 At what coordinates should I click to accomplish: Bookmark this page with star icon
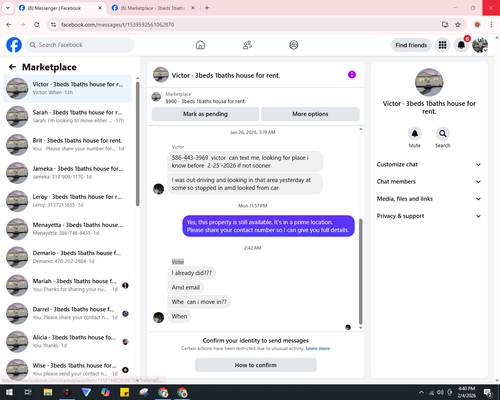click(x=458, y=25)
